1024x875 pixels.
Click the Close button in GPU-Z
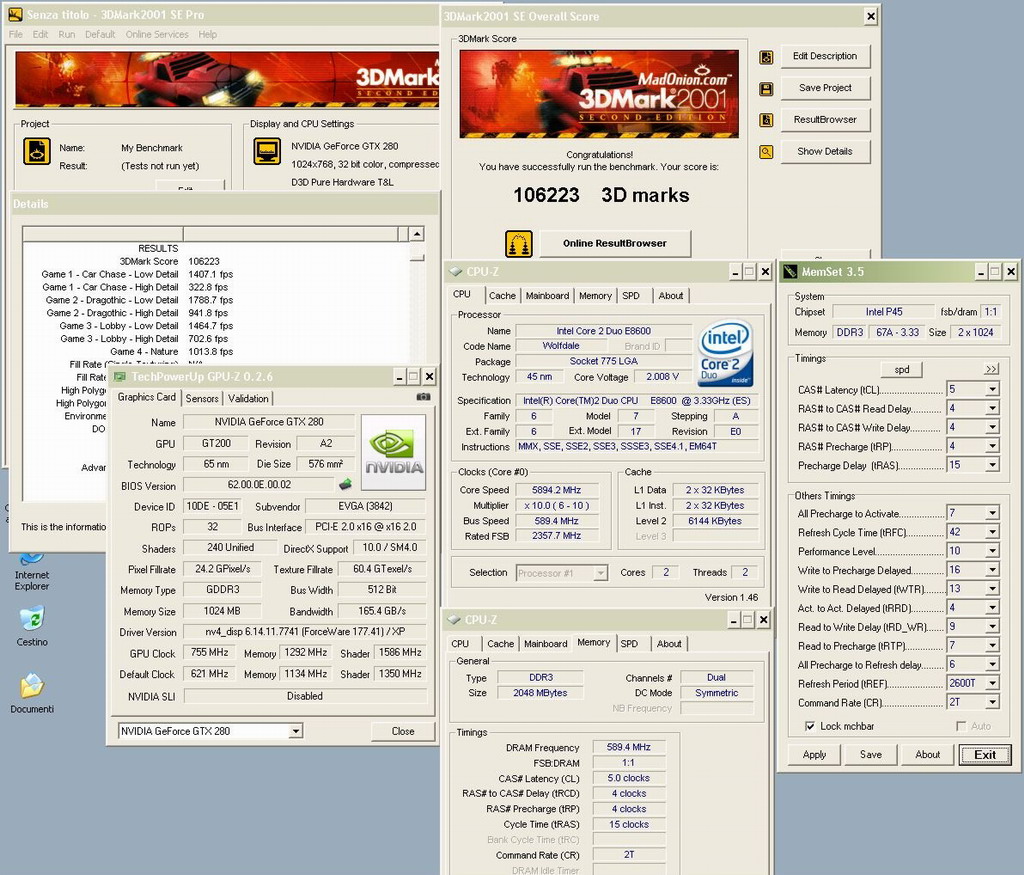[x=403, y=731]
